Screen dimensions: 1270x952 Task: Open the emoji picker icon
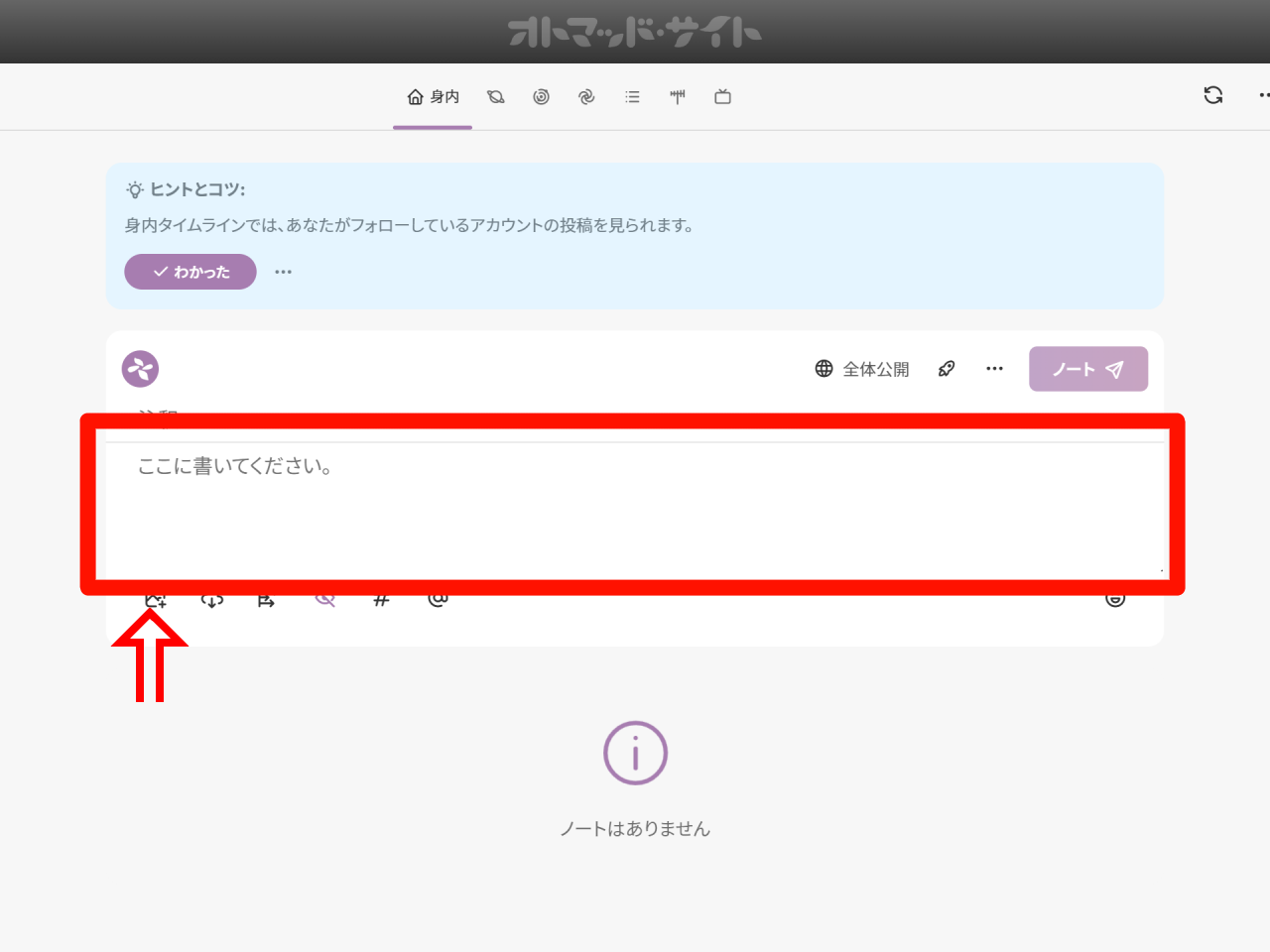1115,599
